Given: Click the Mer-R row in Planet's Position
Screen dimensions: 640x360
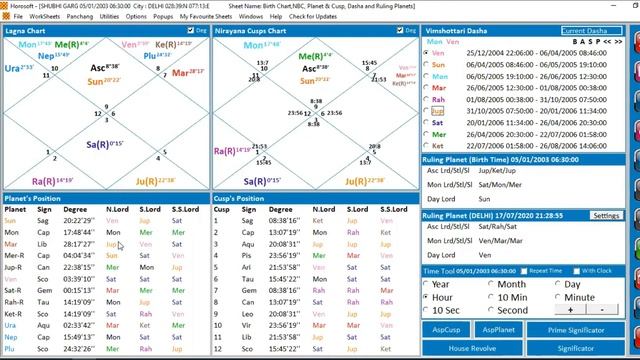Looking at the screenshot, I should 106,256.
